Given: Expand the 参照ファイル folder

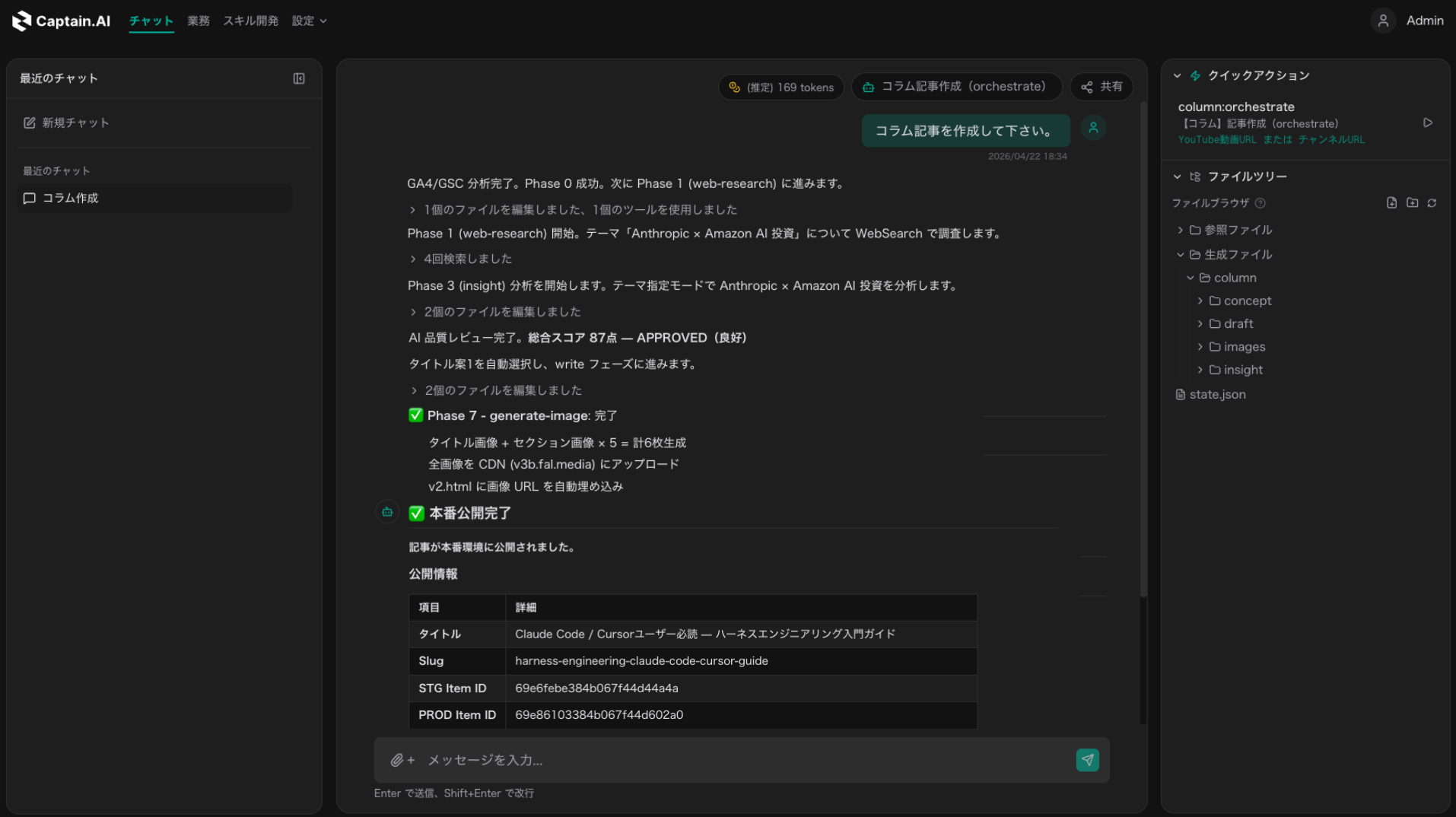Looking at the screenshot, I should pyautogui.click(x=1225, y=230).
